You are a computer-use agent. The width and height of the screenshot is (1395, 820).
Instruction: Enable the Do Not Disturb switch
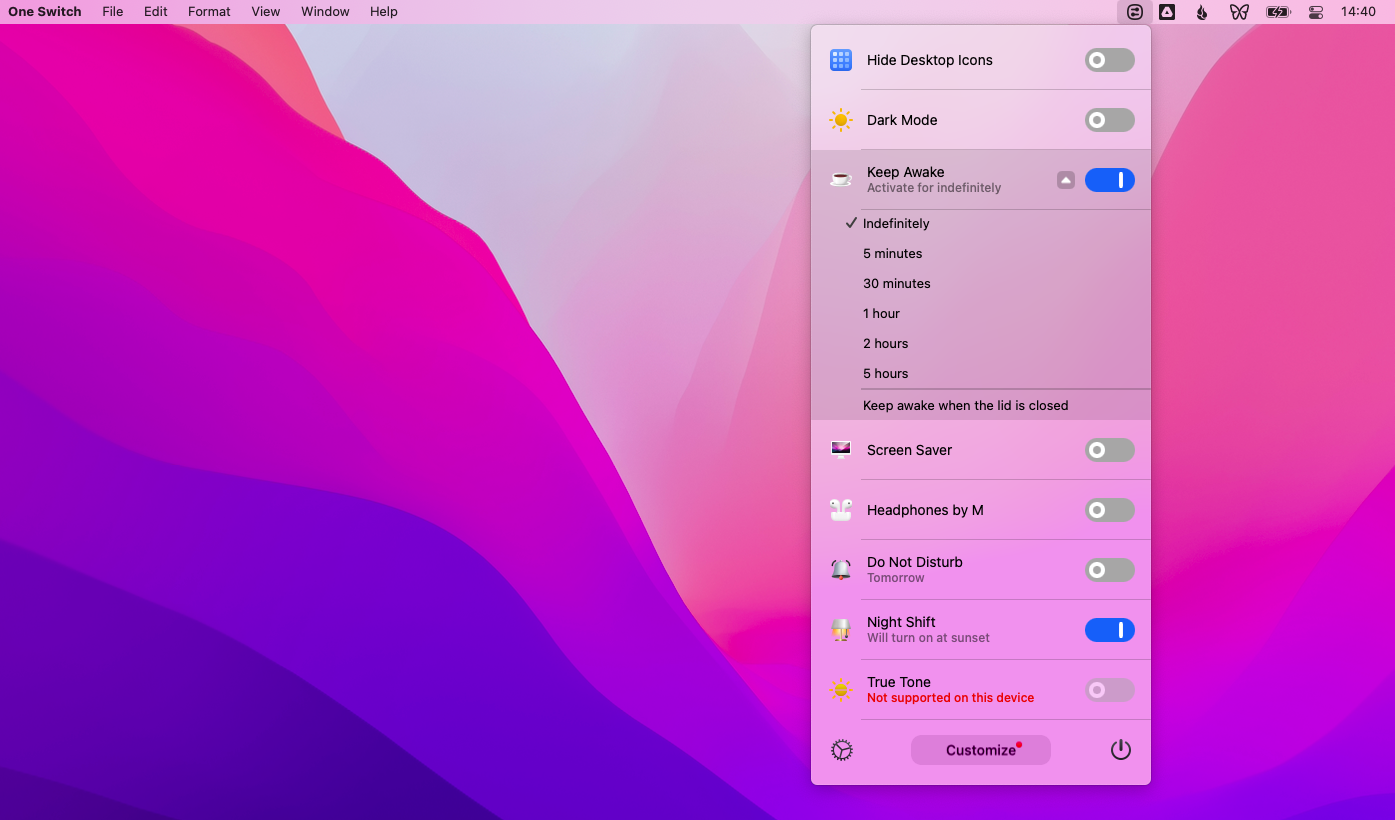(1110, 570)
